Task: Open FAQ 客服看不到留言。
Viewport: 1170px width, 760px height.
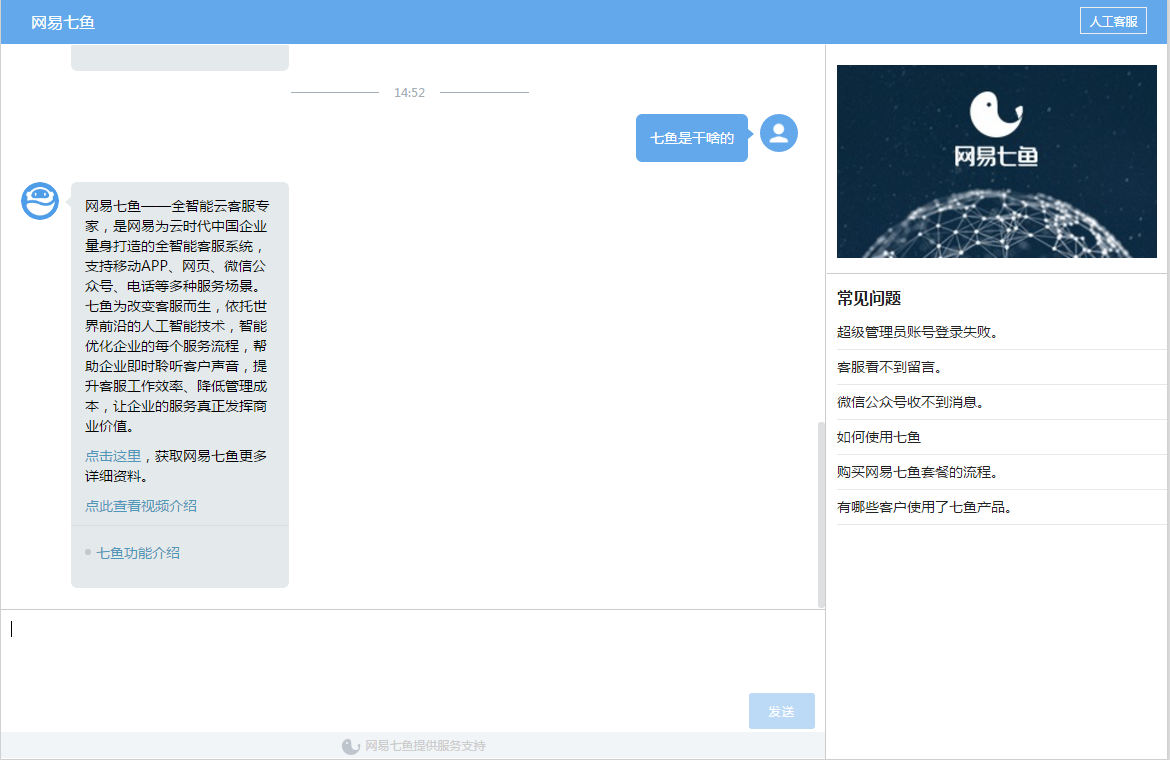Action: [x=1001, y=367]
